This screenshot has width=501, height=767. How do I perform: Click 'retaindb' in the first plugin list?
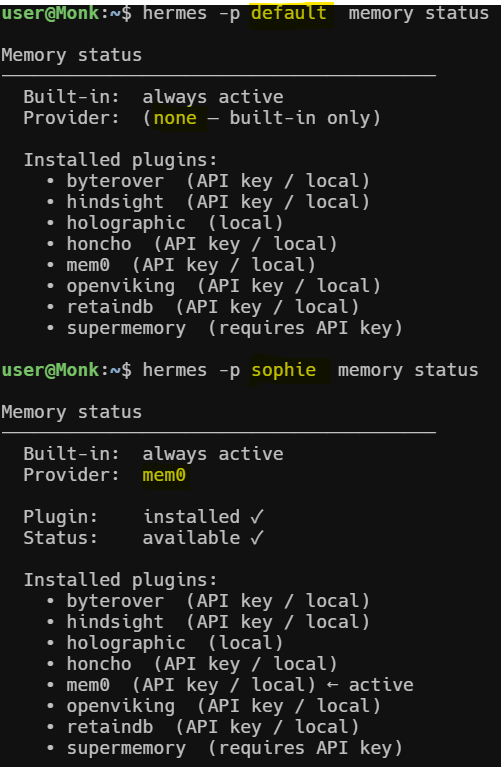tap(110, 307)
